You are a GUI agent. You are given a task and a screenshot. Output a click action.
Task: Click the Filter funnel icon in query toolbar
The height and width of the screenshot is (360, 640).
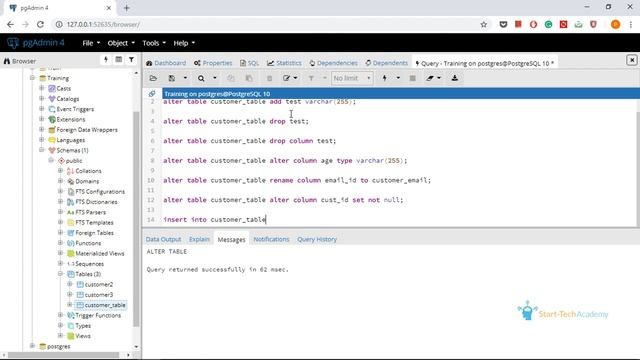click(x=311, y=78)
